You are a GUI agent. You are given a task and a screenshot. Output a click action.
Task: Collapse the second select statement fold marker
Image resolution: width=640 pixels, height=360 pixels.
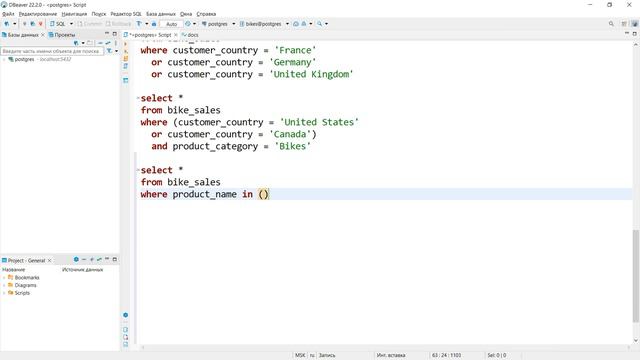pyautogui.click(x=138, y=98)
